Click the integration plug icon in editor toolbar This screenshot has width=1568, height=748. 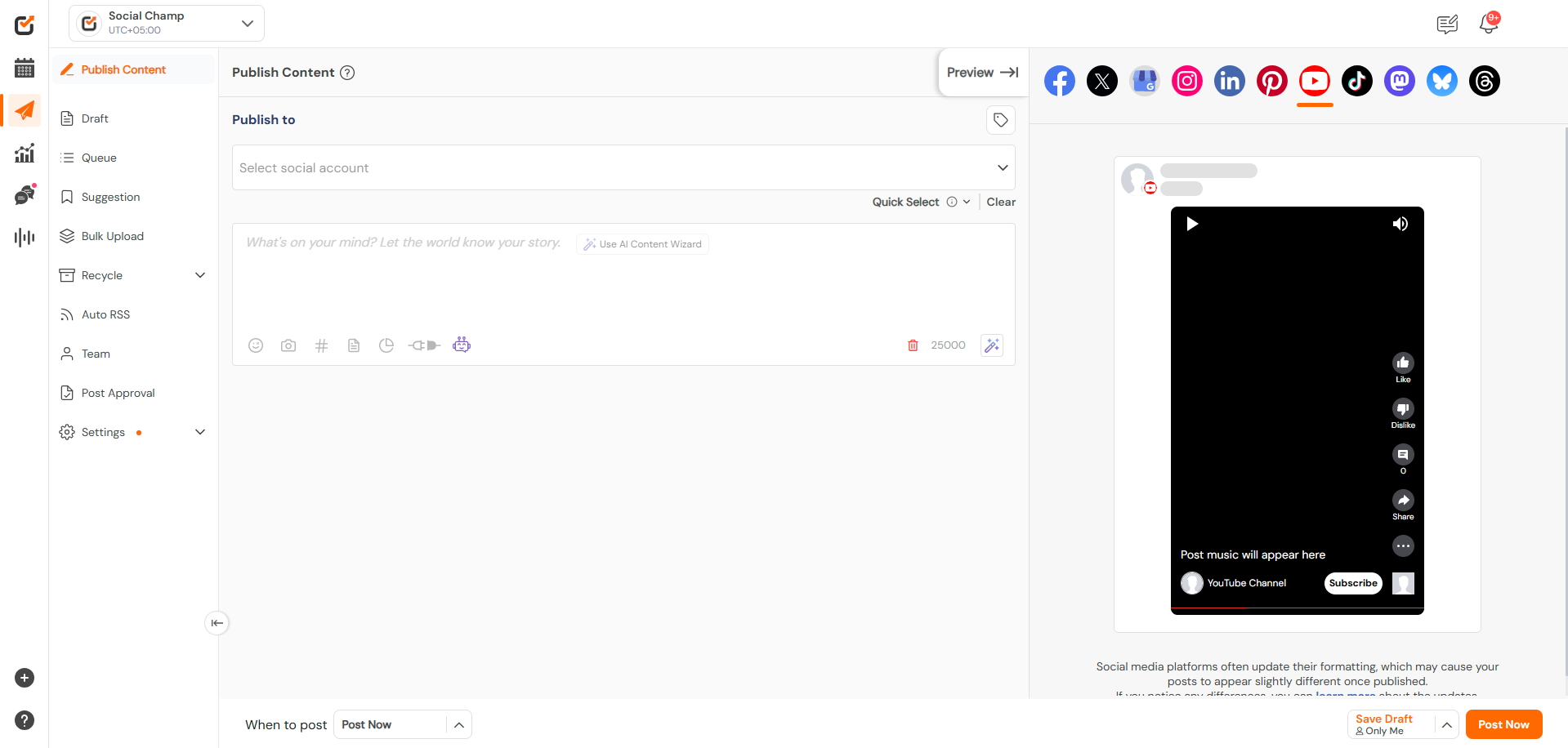tap(424, 345)
